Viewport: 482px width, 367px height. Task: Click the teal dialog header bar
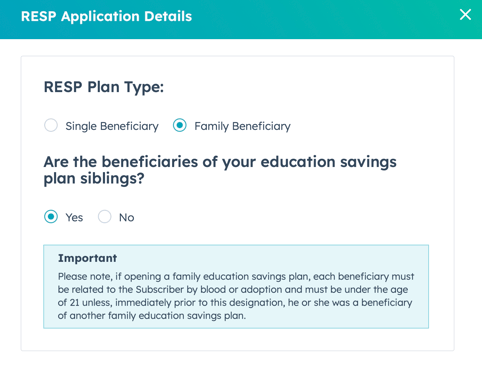tap(241, 19)
